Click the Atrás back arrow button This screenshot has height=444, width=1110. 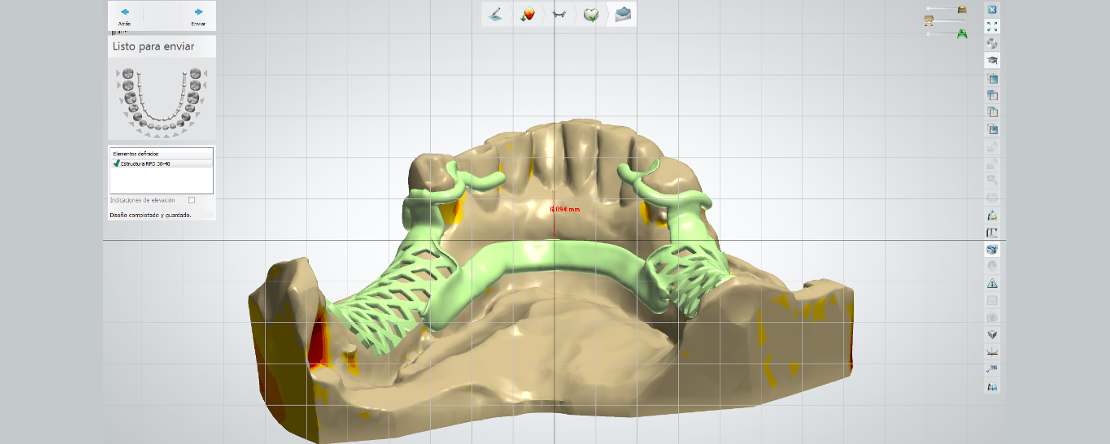click(124, 15)
